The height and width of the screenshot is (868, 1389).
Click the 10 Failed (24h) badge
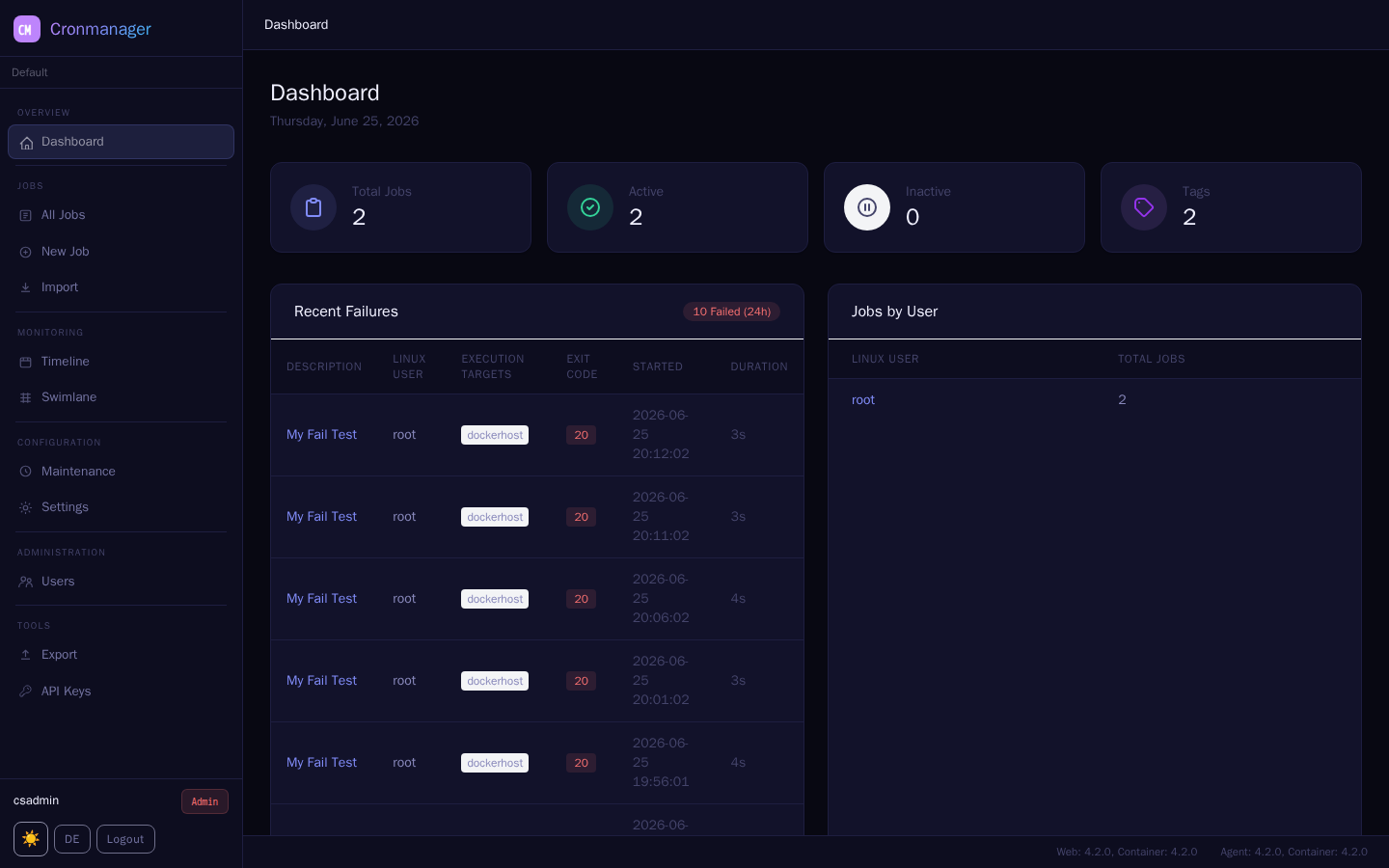point(731,312)
